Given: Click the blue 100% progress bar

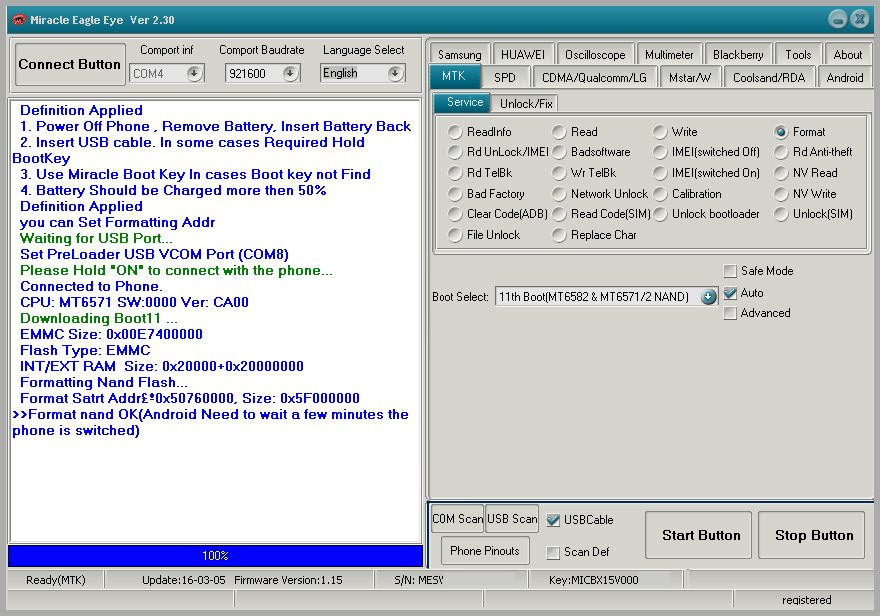Looking at the screenshot, I should 216,556.
